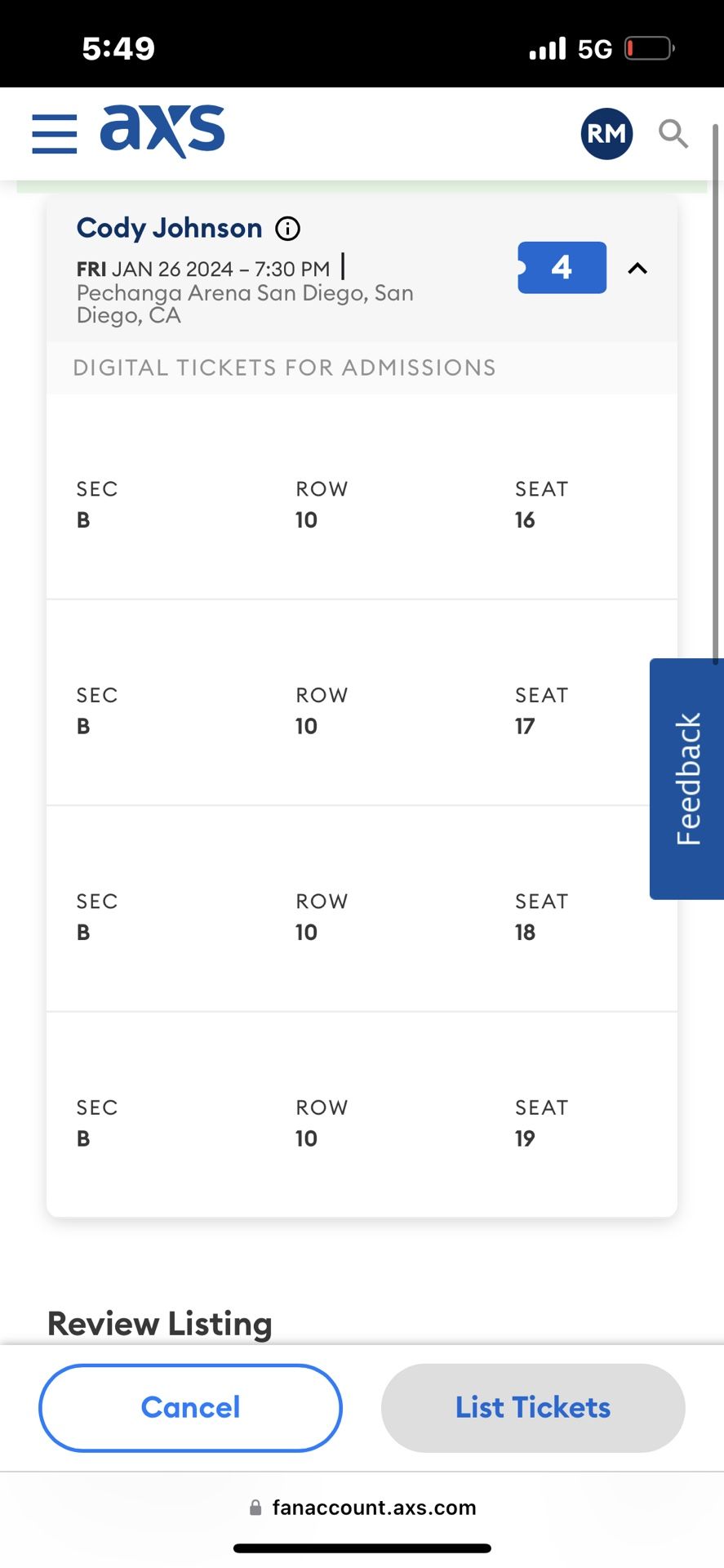
Task: Select the Seat 17 ticket row
Action: click(x=362, y=710)
